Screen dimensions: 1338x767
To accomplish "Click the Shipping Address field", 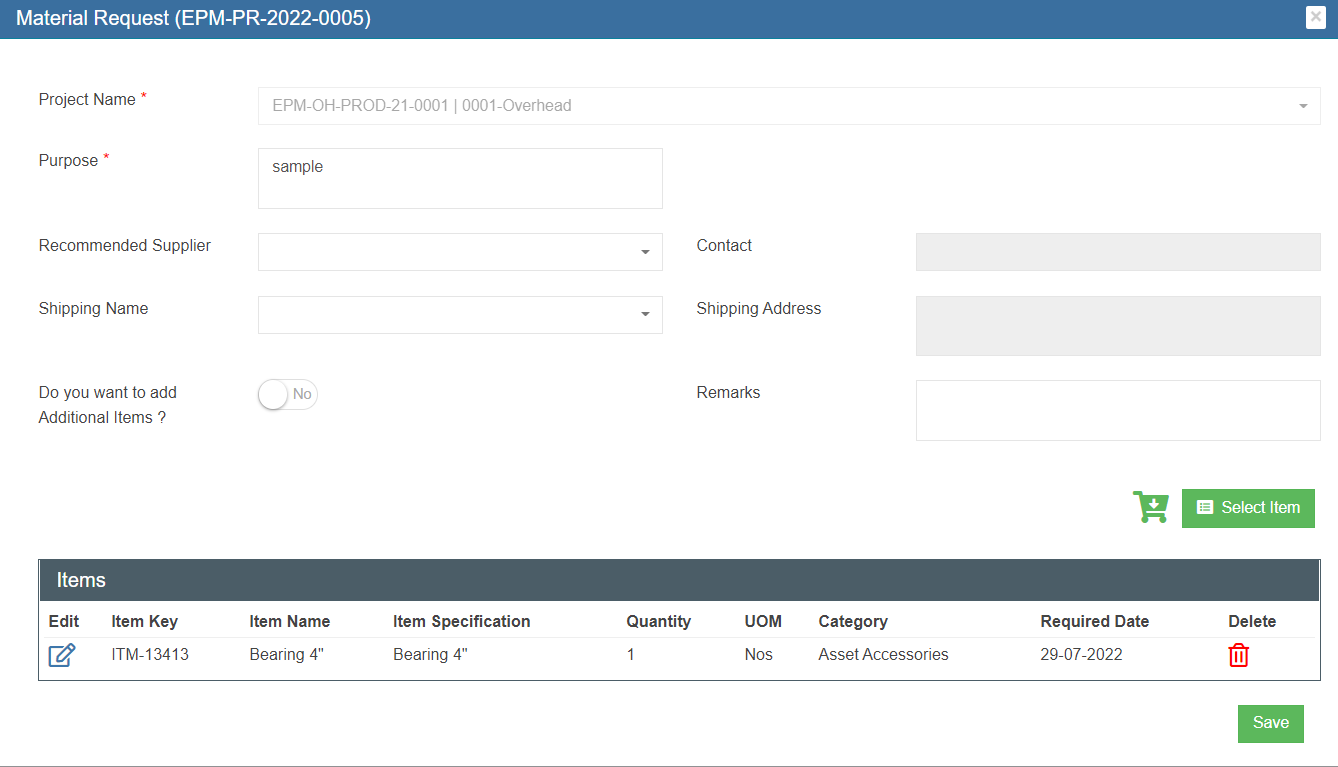I will (x=1117, y=326).
